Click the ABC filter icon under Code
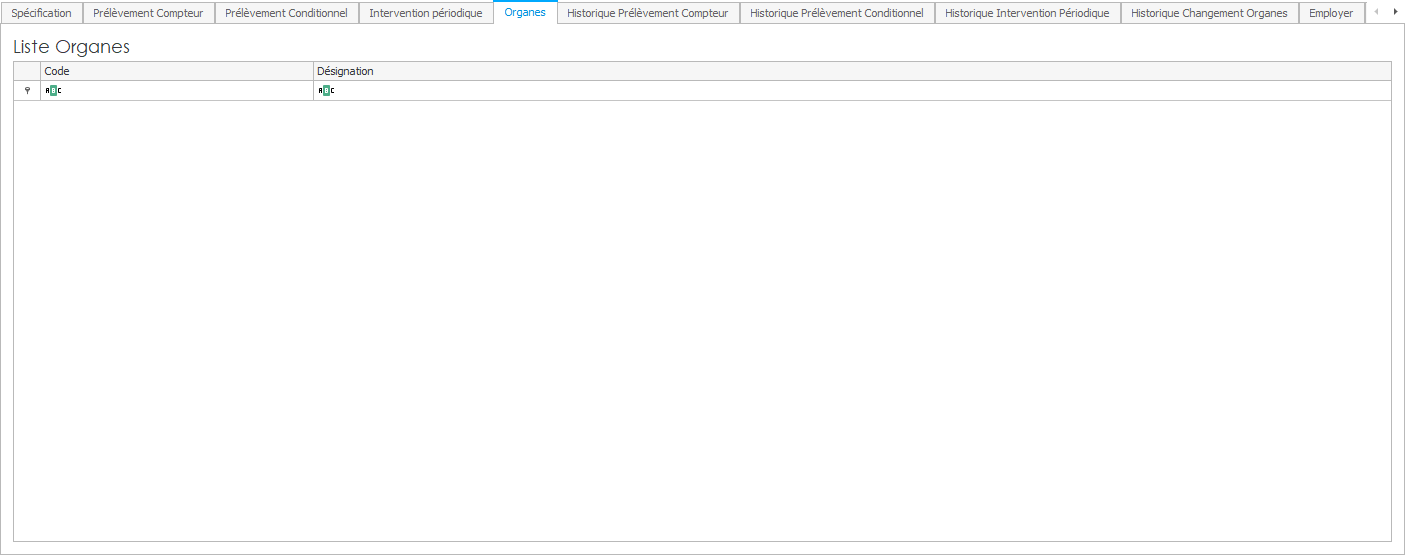 (54, 91)
